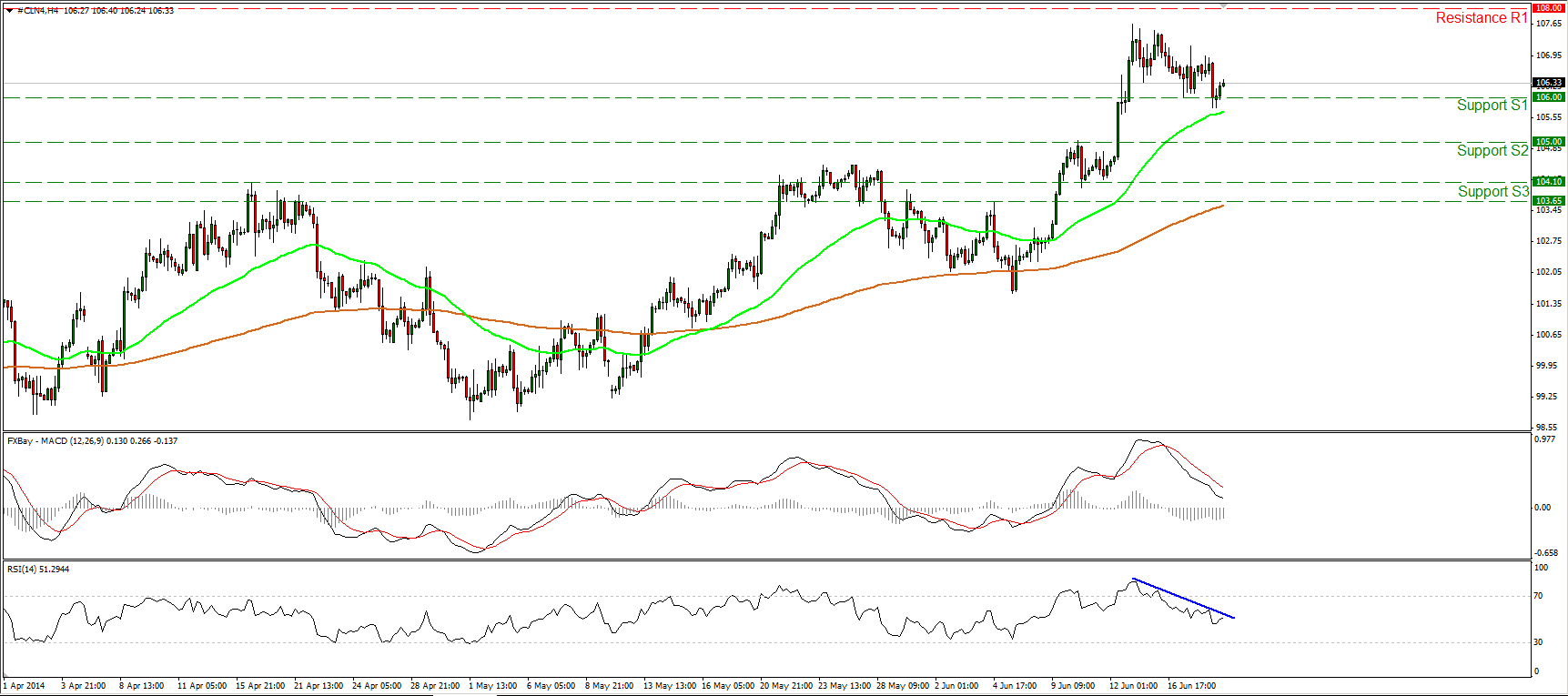
Task: Click the FXBay MACD (12,26,9) indicator label
Action: 91,441
